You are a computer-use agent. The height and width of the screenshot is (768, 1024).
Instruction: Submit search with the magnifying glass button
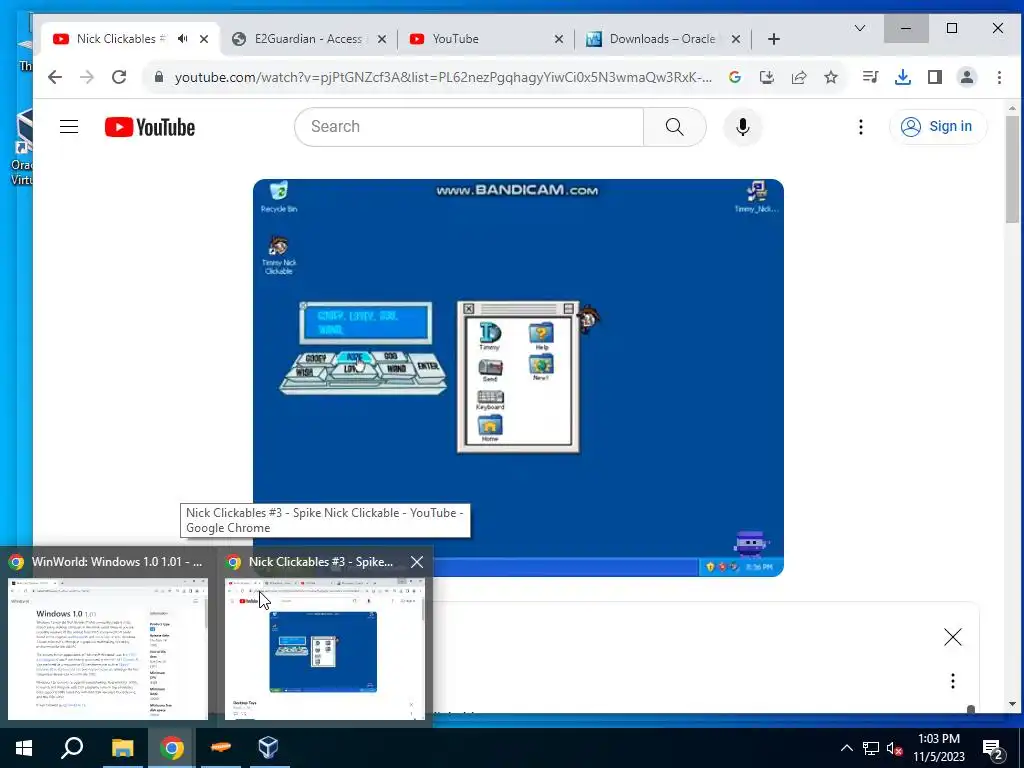[675, 127]
